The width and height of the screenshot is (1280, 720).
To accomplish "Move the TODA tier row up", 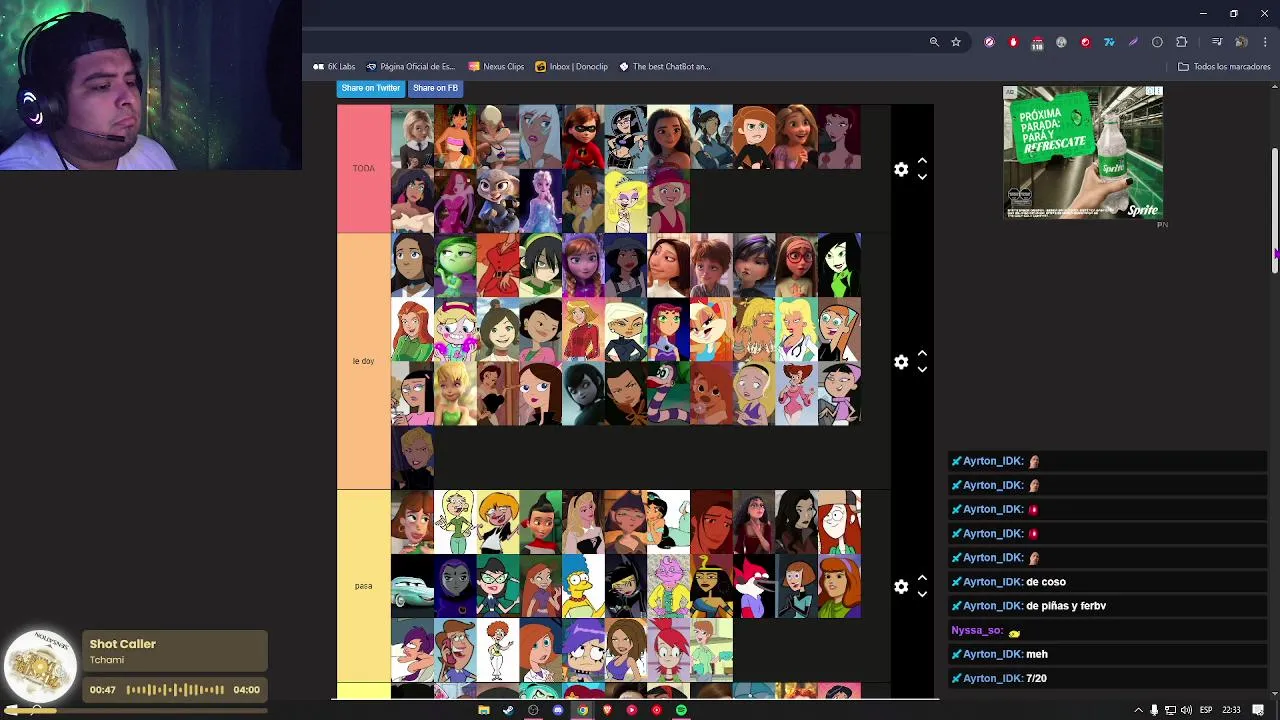I will pyautogui.click(x=922, y=161).
